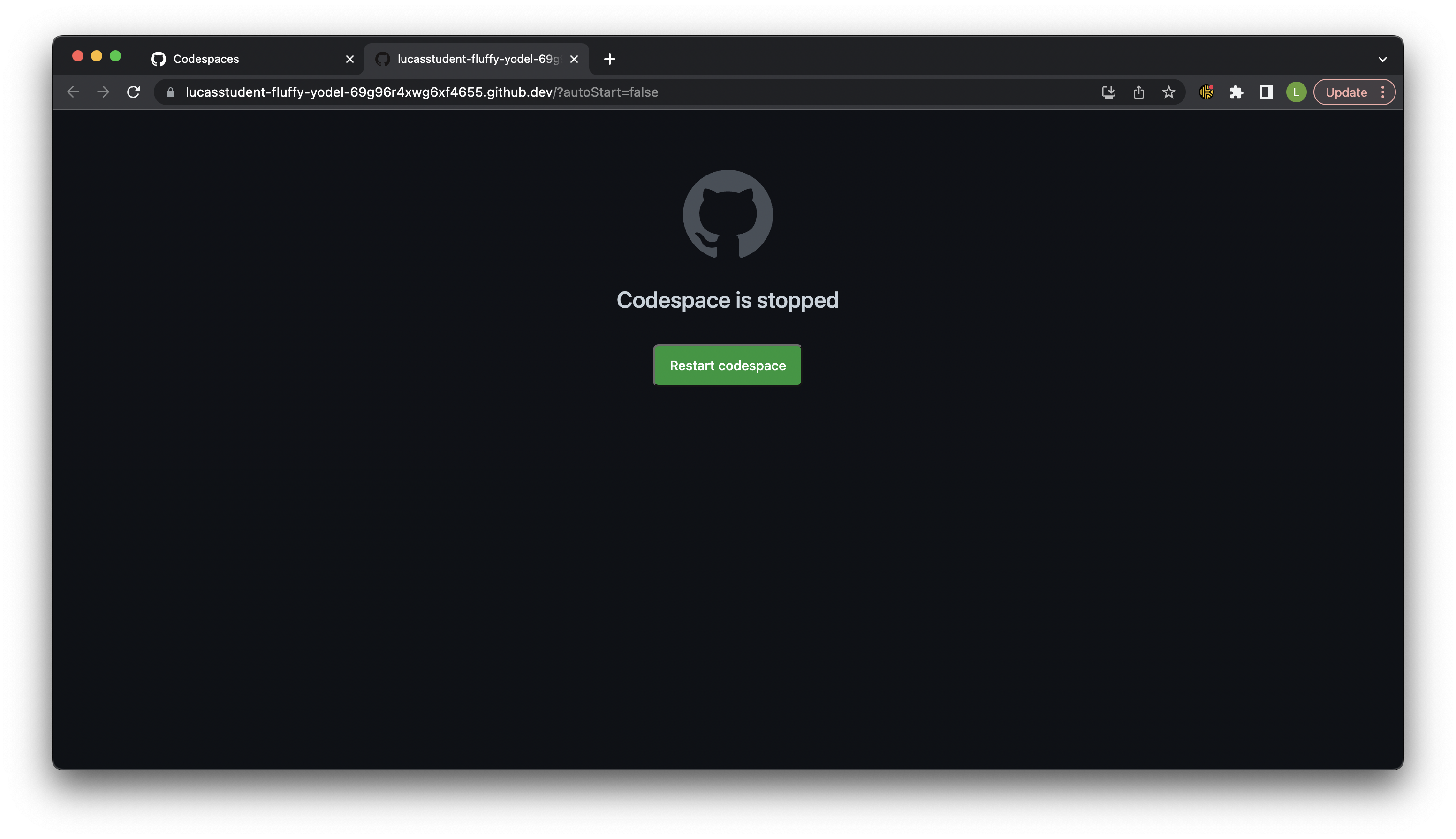The width and height of the screenshot is (1456, 839).
Task: Open the green L profile avatar
Action: (x=1296, y=92)
